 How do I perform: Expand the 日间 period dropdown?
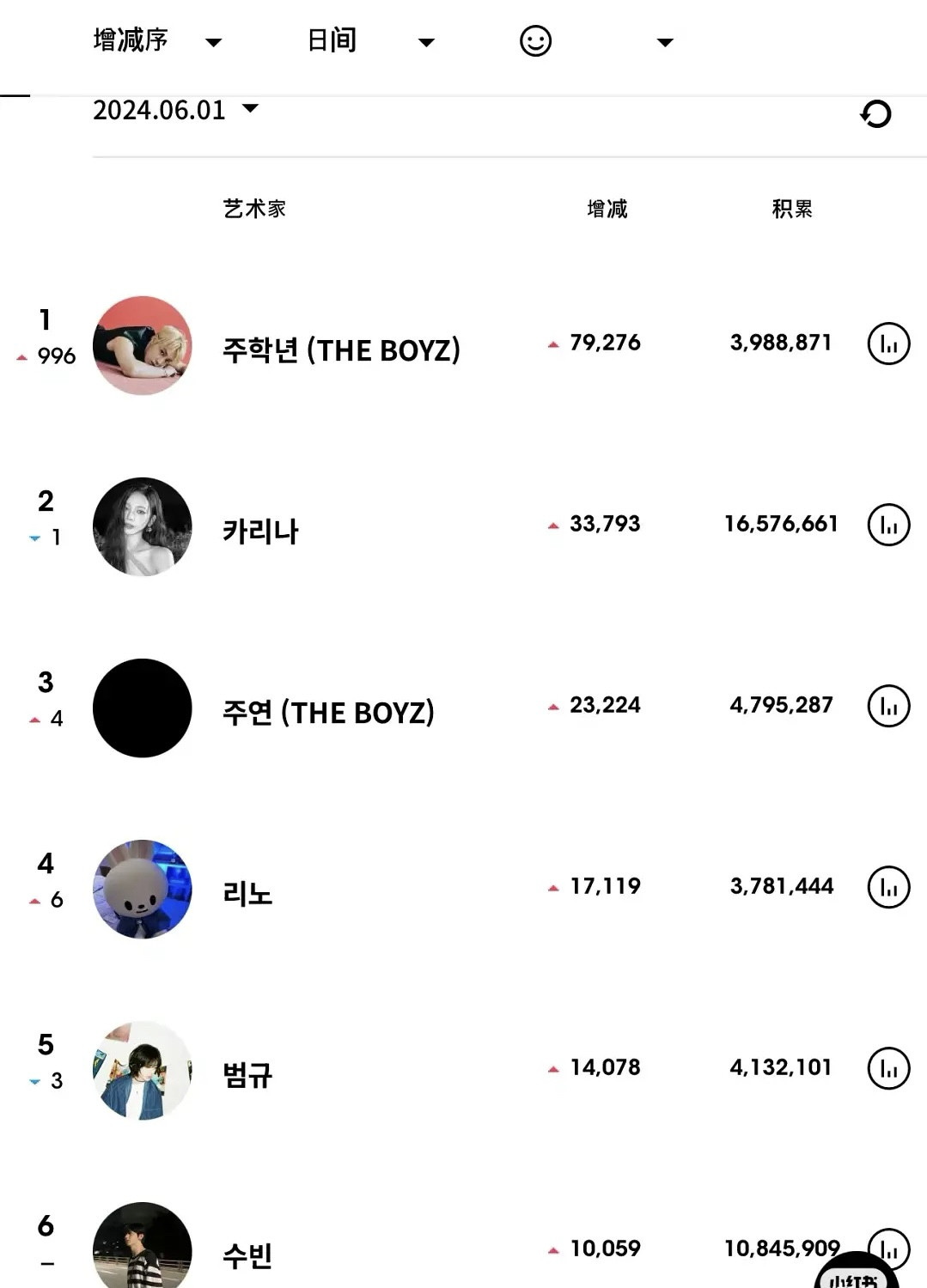click(x=370, y=40)
